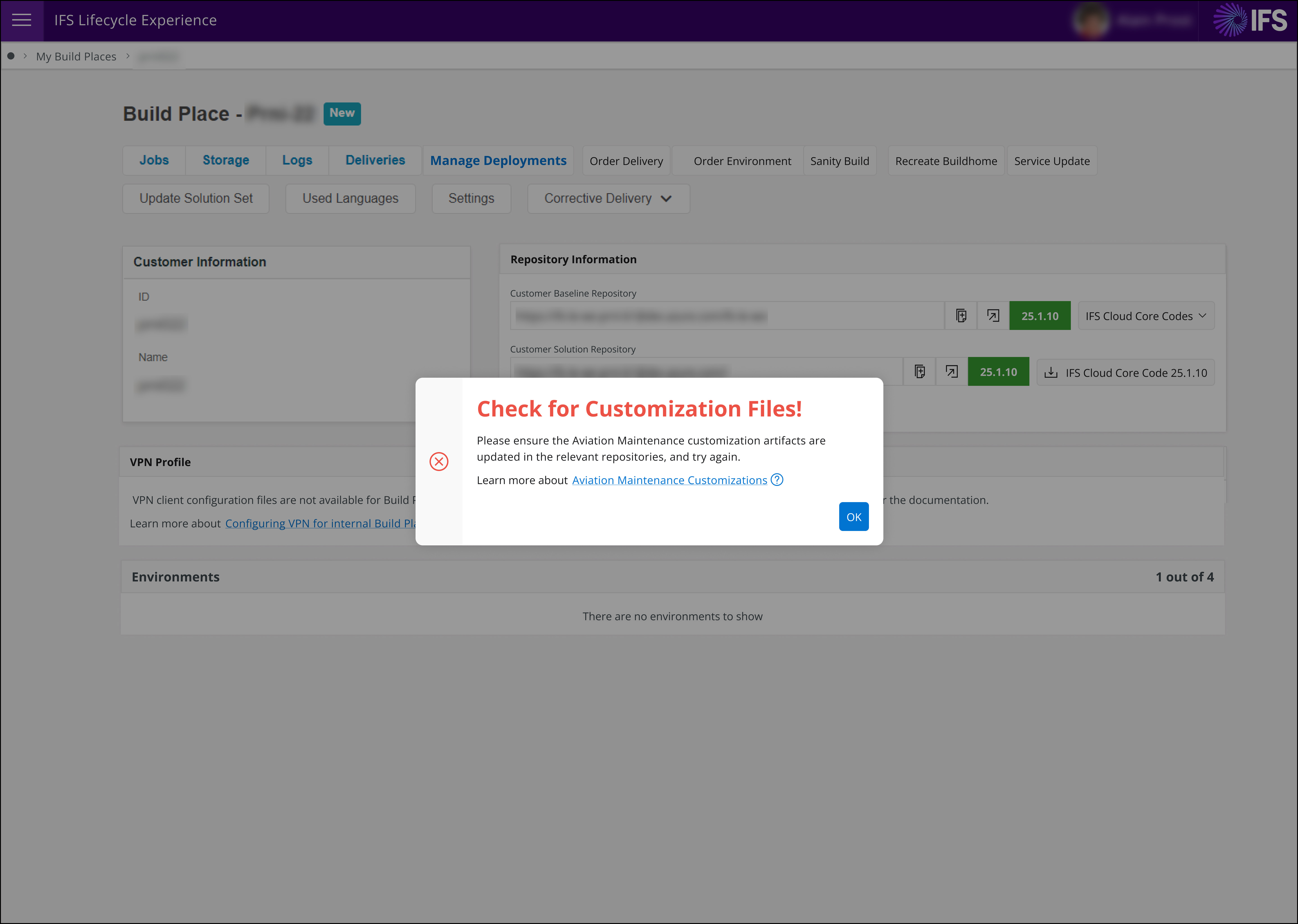
Task: Open Customer Solution Repository in new window
Action: coord(952,372)
